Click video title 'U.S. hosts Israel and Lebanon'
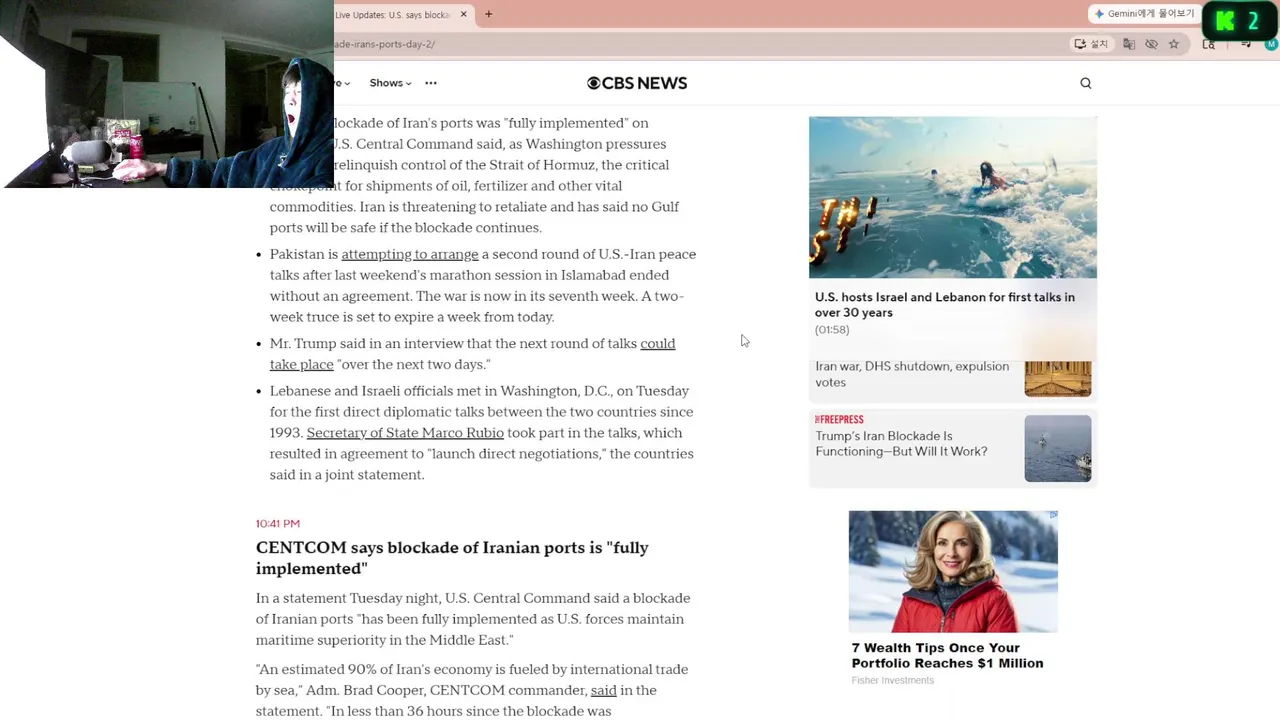The image size is (1280, 720). (945, 305)
